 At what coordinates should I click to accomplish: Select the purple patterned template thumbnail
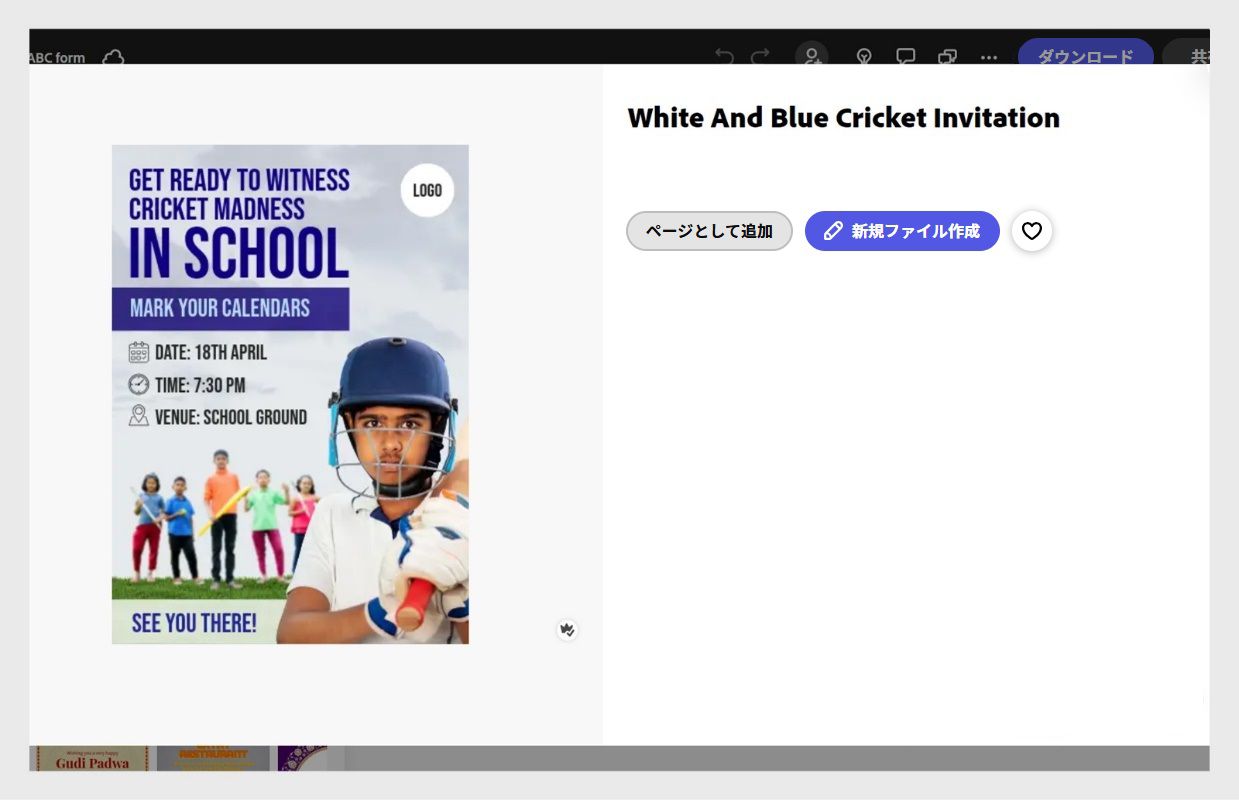point(302,758)
